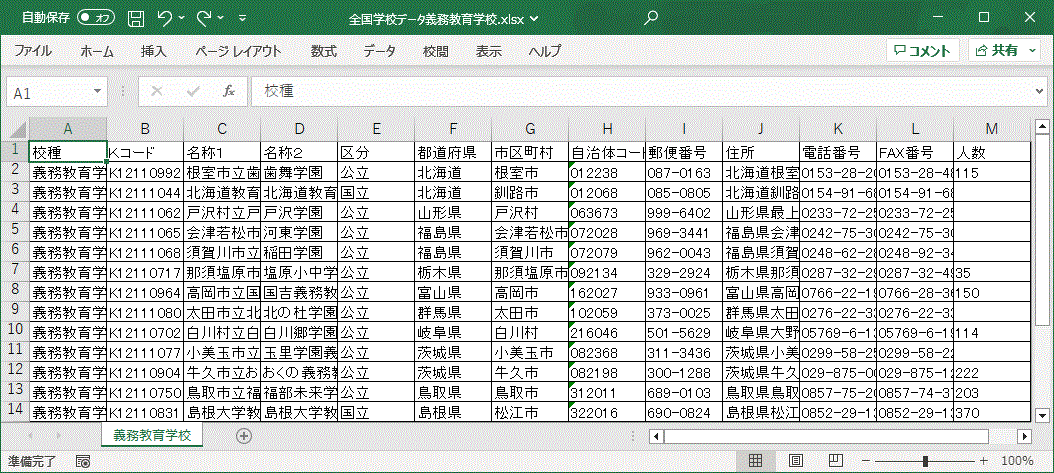Screen dimensions: 1054x473
Task: Click the Save floppy disk icon
Action: (x=137, y=18)
